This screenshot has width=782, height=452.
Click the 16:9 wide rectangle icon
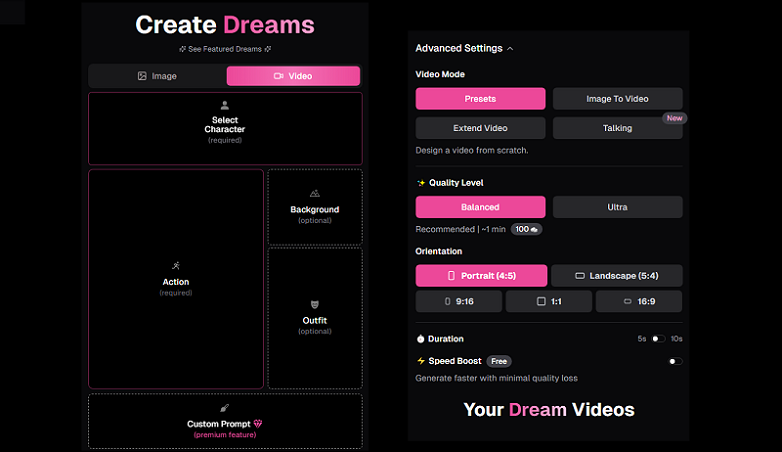click(627, 301)
